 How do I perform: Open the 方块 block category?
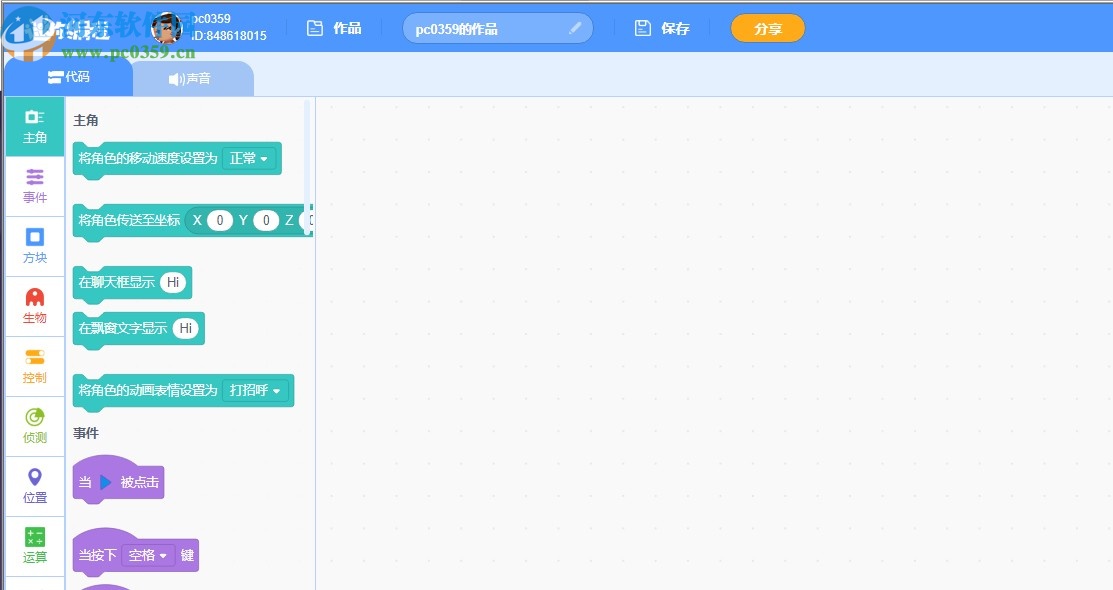[x=35, y=246]
